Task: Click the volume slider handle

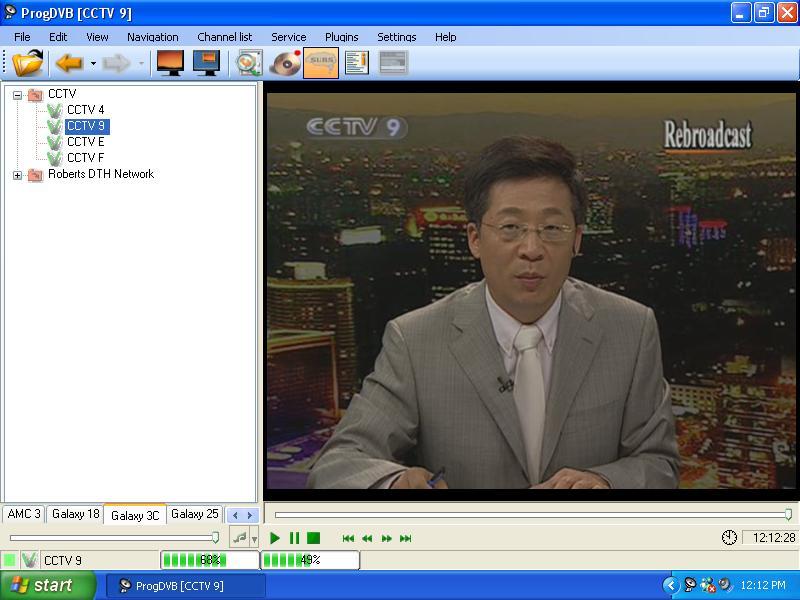Action: coord(215,538)
